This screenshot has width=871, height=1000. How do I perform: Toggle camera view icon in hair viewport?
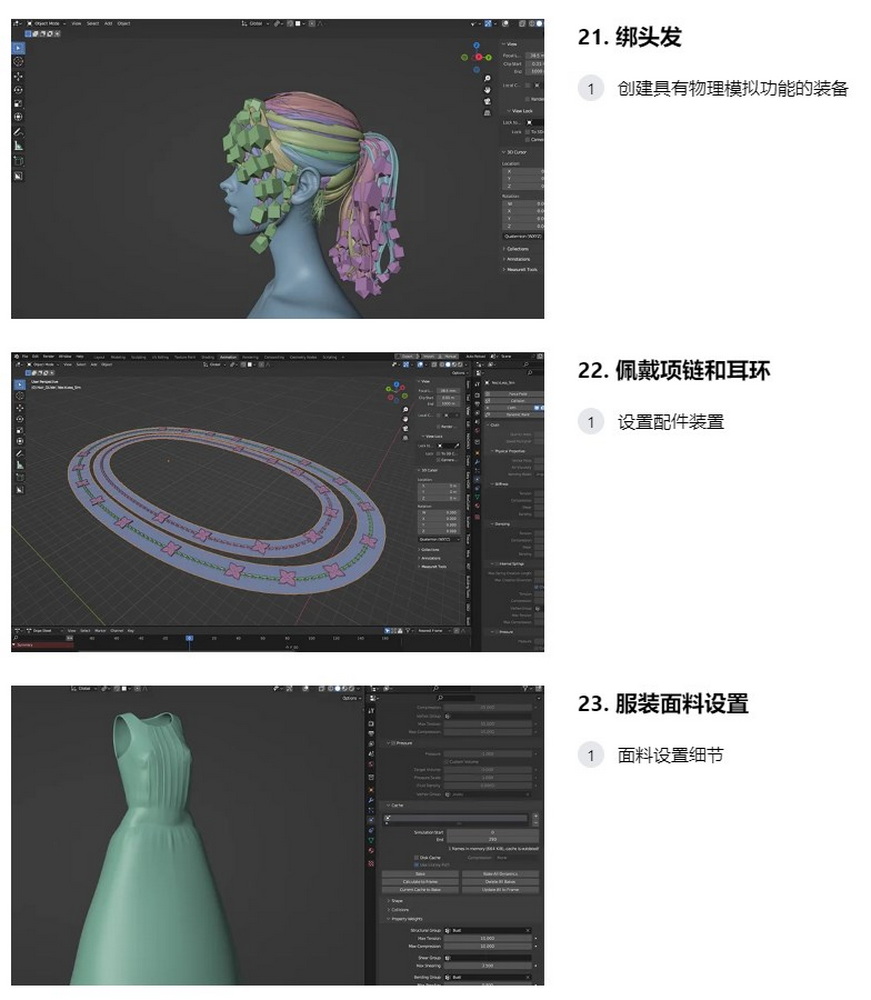(x=487, y=101)
